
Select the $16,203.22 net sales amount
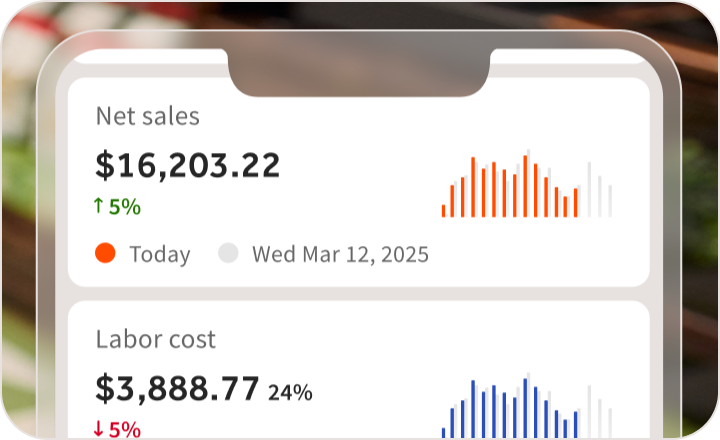[187, 165]
